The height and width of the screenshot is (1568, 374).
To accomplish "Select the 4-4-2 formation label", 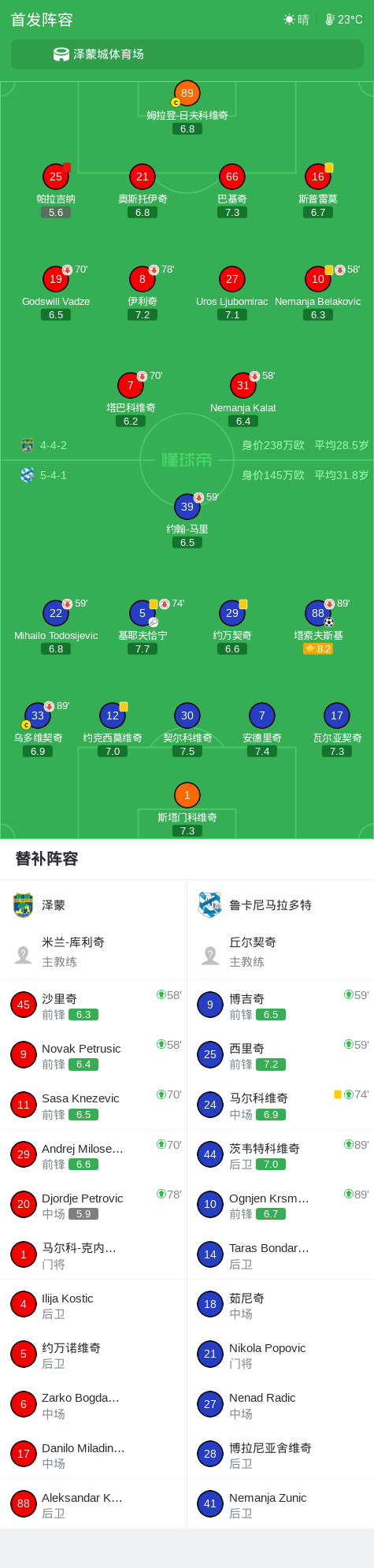I will (54, 445).
